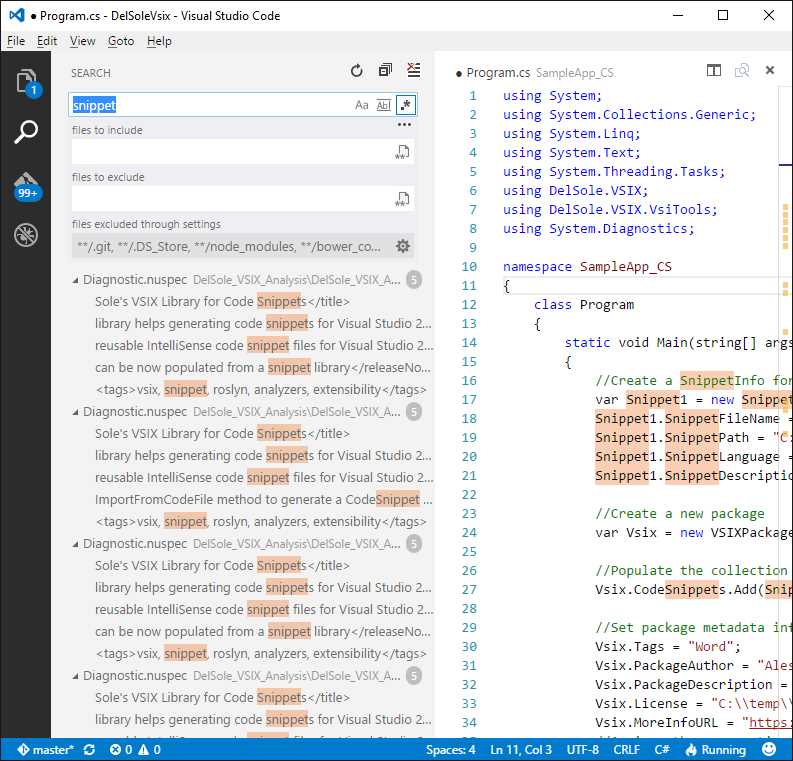Screen dimensions: 793x761
Task: Change indentation via Spaces: 4
Action: 450,749
